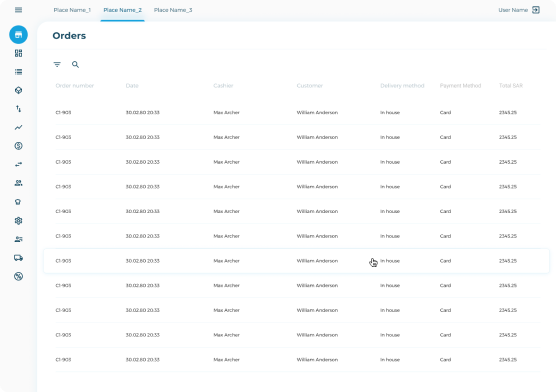Switch to the Place Name_3 tab
The width and height of the screenshot is (556, 392).
point(173,10)
